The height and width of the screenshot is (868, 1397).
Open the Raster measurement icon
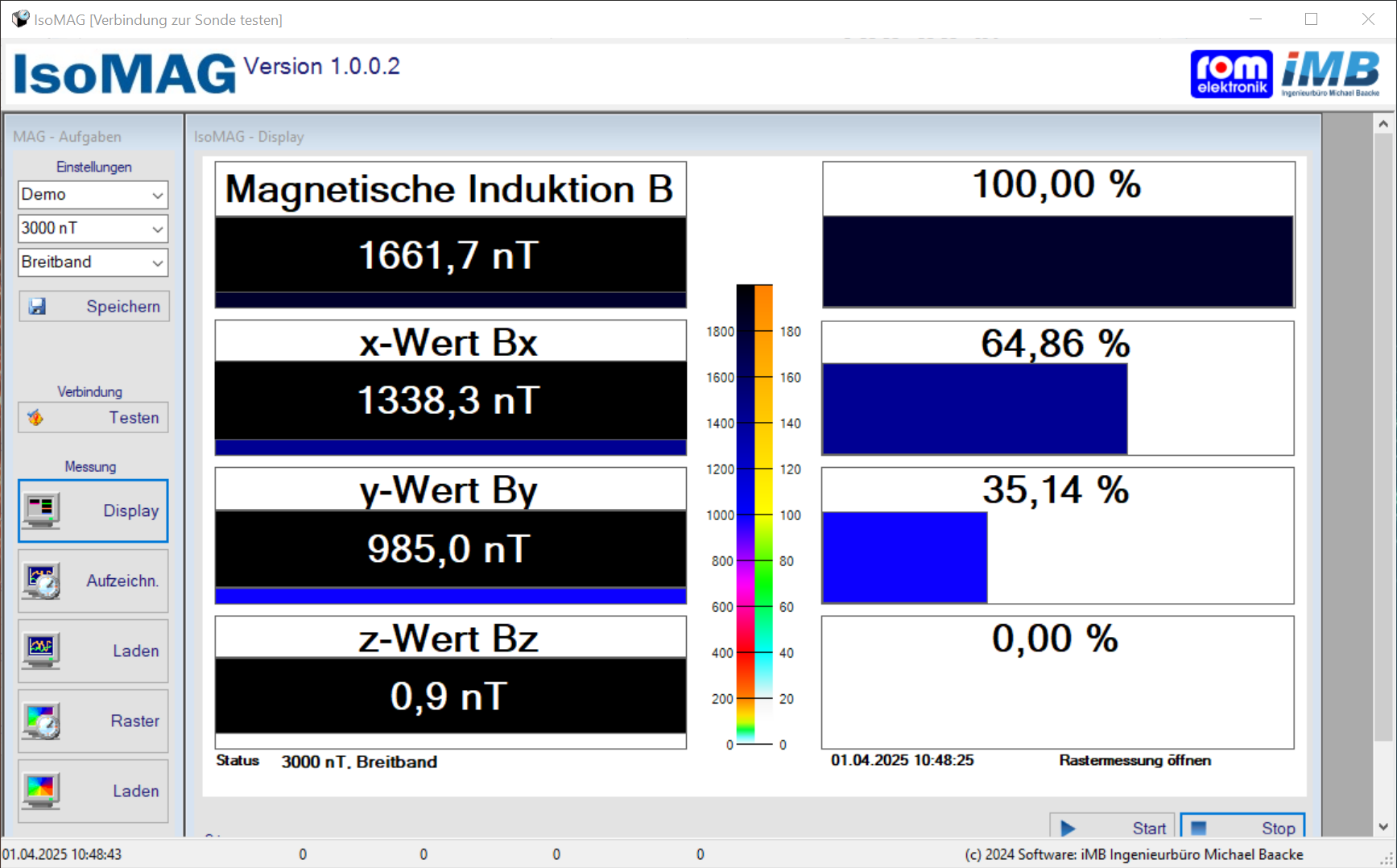(x=41, y=721)
